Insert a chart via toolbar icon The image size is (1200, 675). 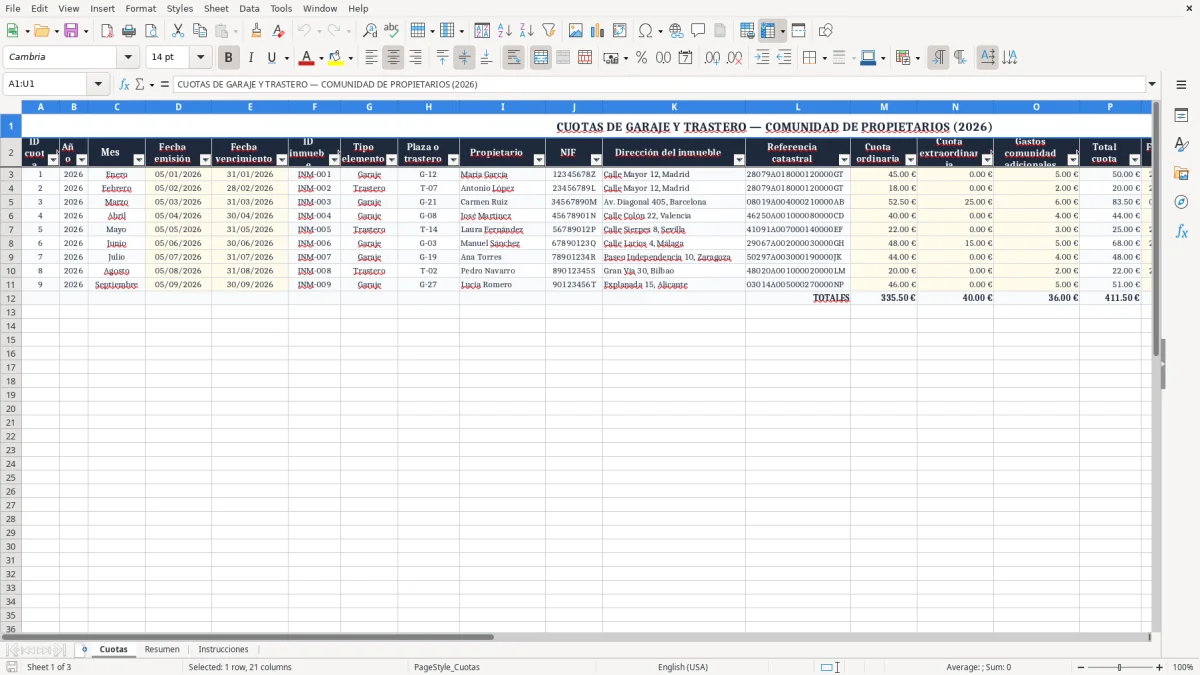pyautogui.click(x=598, y=31)
